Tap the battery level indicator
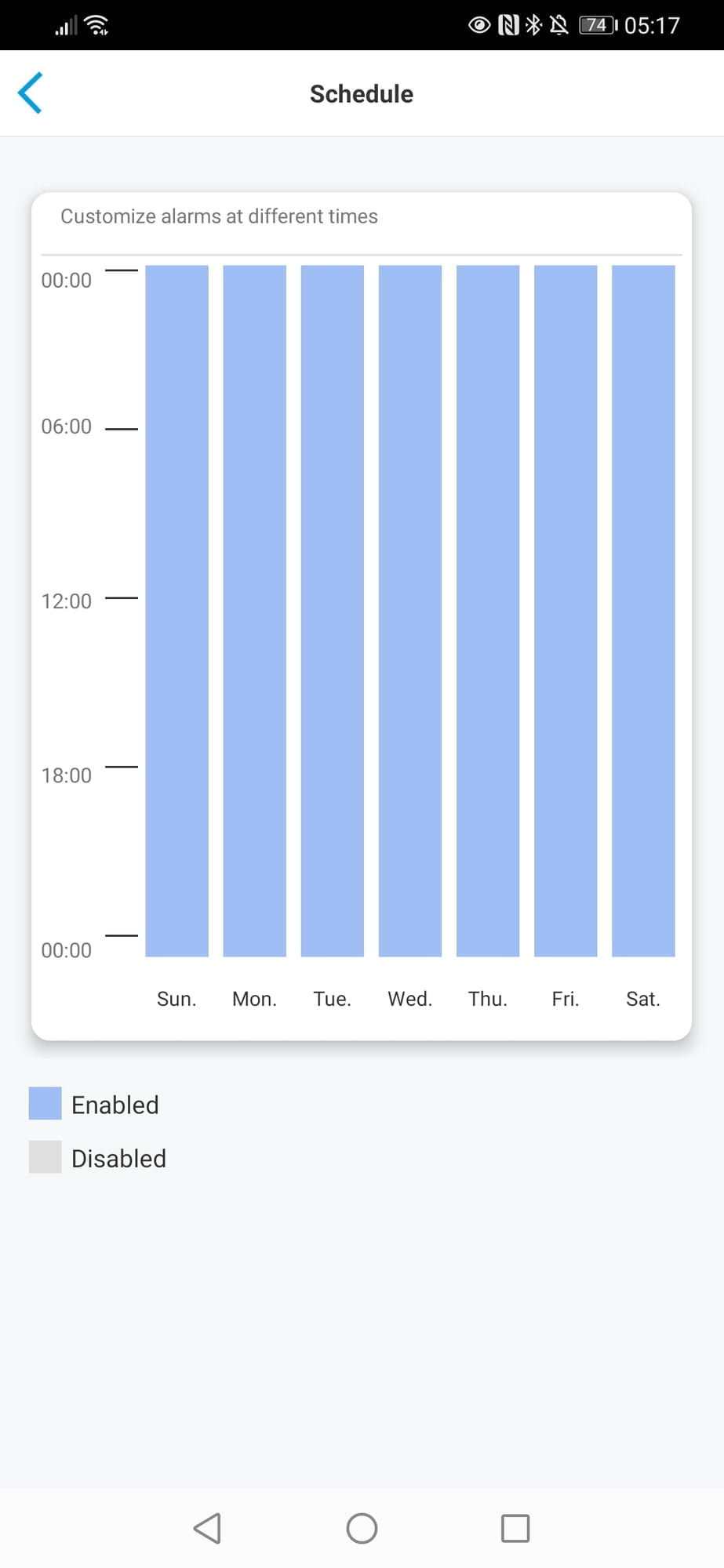The image size is (724, 1568). tap(598, 25)
